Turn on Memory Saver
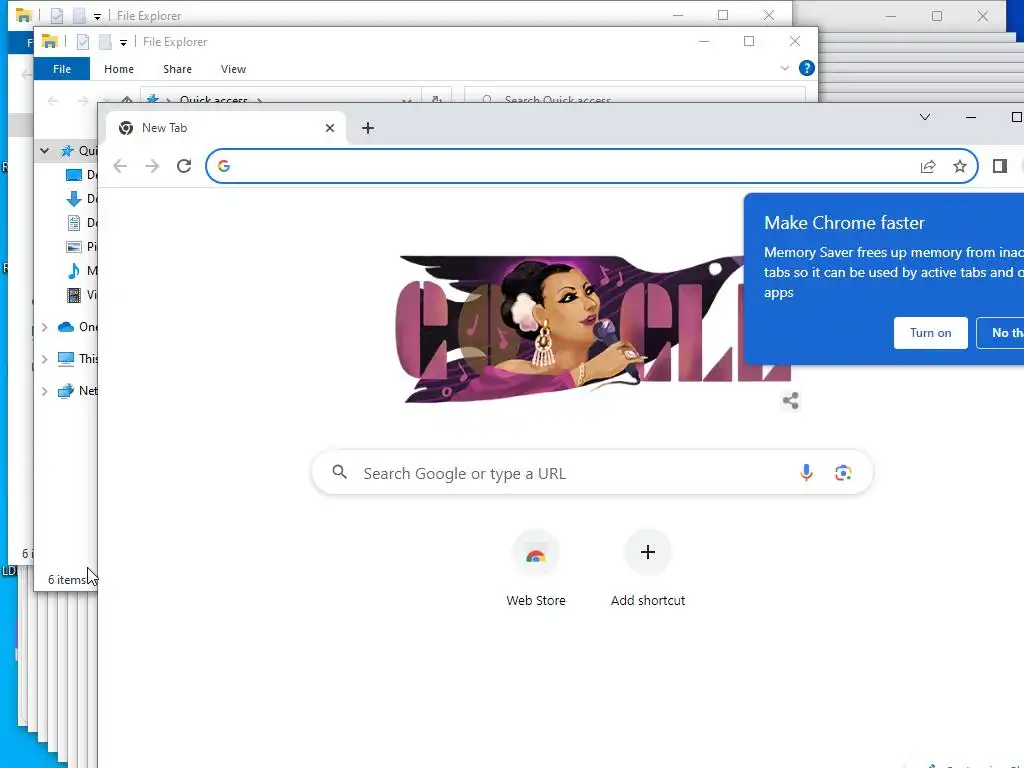The image size is (1024, 768). pyautogui.click(x=931, y=333)
